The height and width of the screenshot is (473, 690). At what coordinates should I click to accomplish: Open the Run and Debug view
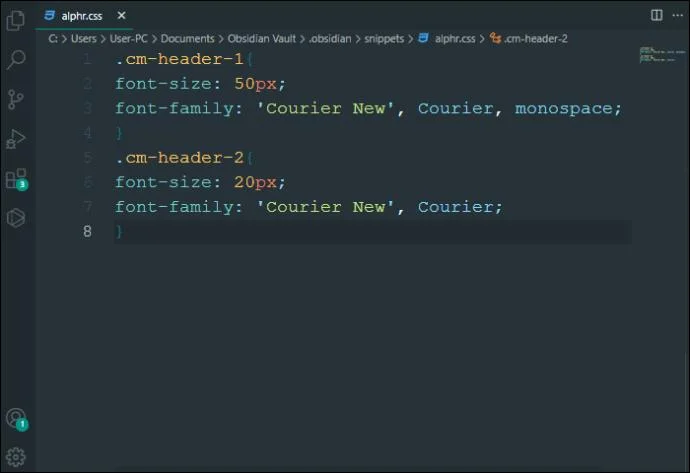click(x=16, y=139)
